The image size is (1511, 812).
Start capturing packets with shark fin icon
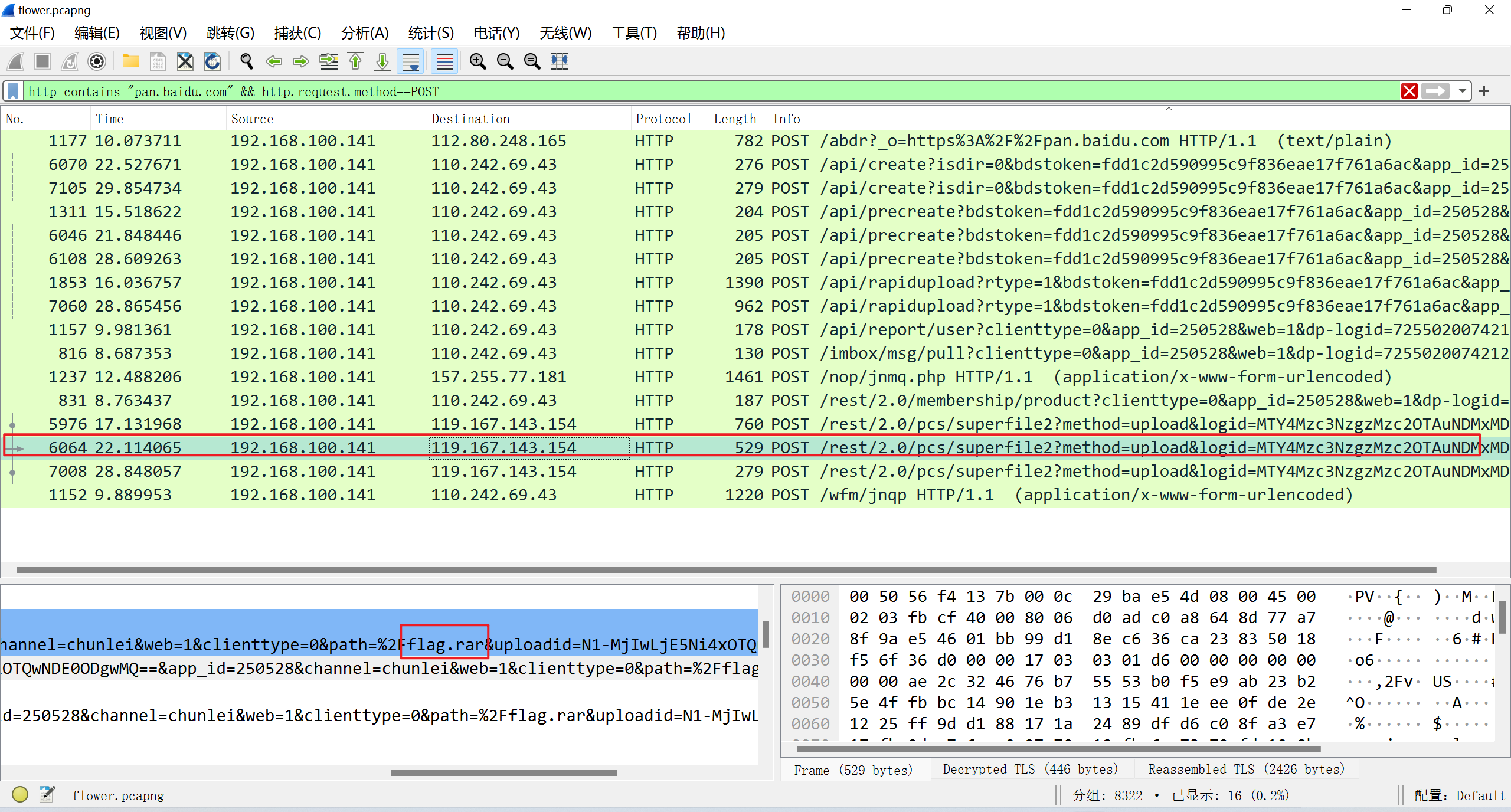coord(15,61)
